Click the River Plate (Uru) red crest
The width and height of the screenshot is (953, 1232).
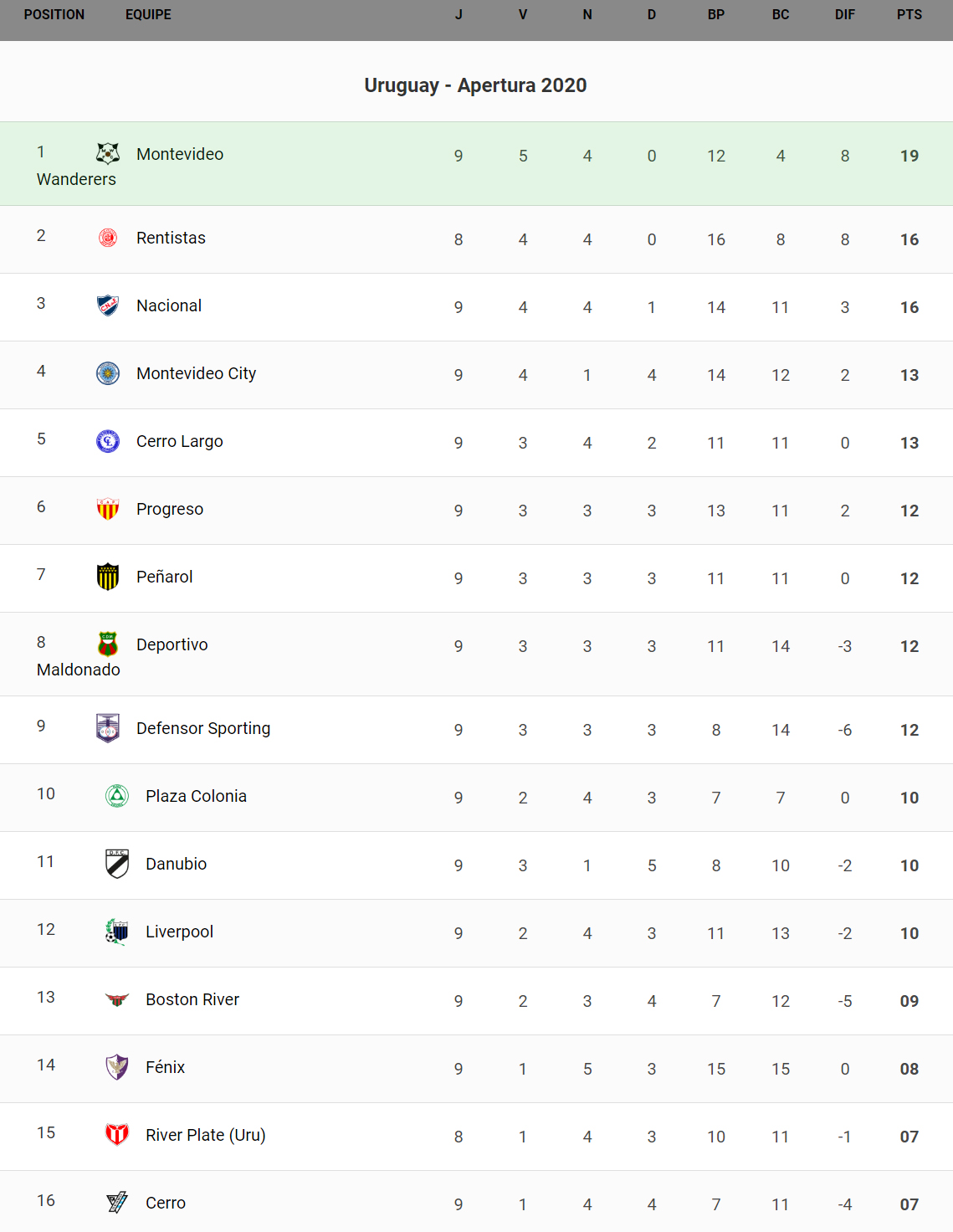pos(117,1135)
